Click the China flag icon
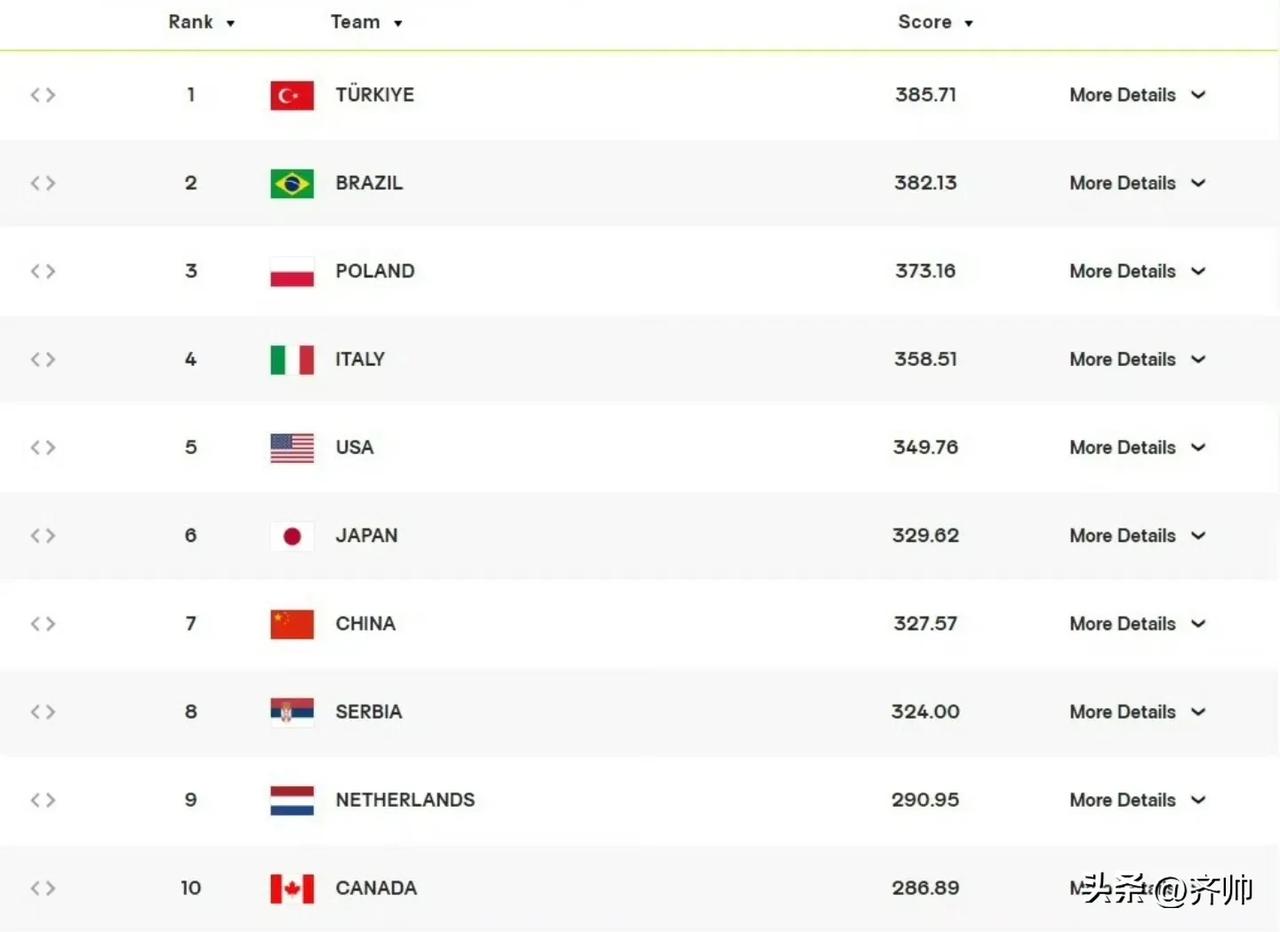Viewport: 1280px width, 932px height. click(x=292, y=624)
